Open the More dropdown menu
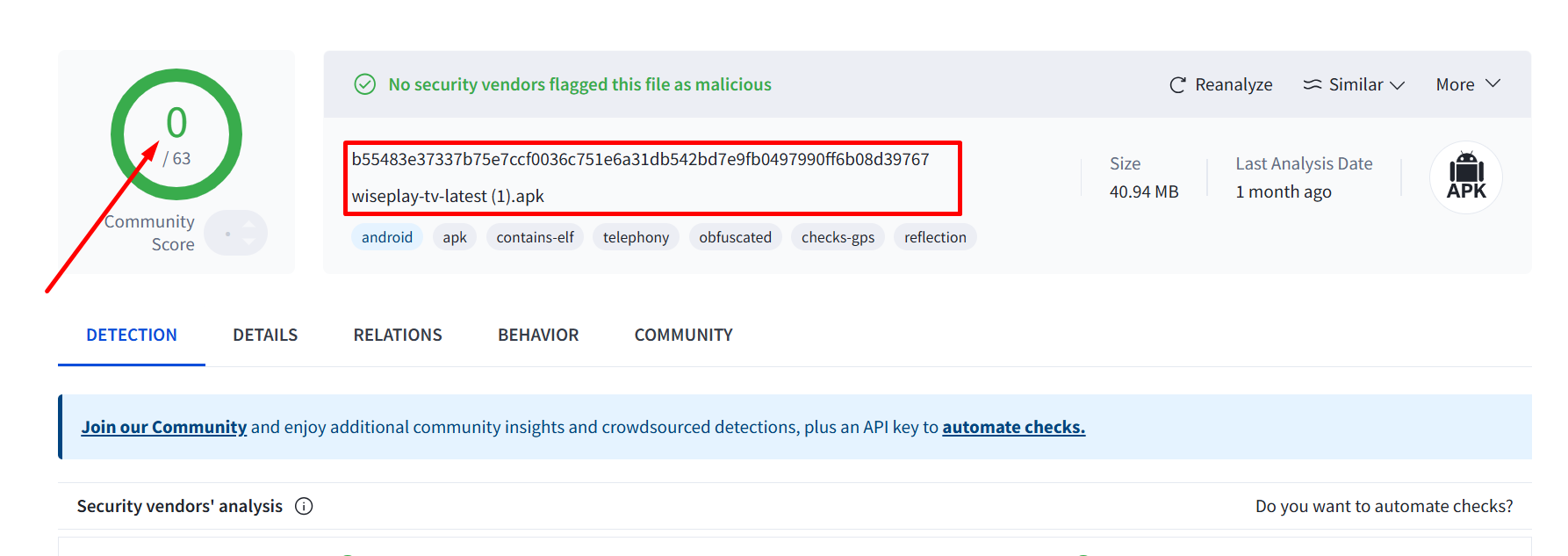The height and width of the screenshot is (556, 1568). (1468, 84)
